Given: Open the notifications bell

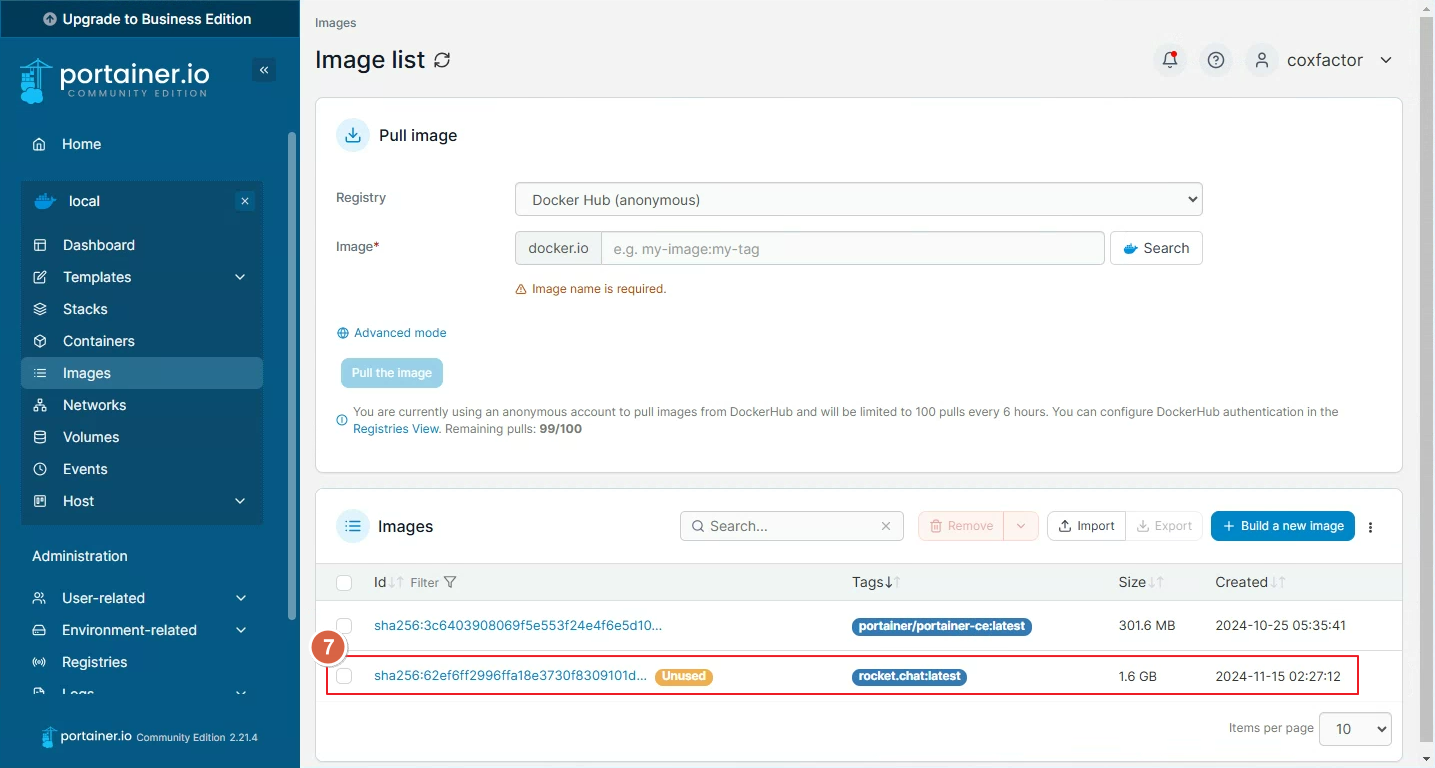Looking at the screenshot, I should [1170, 60].
